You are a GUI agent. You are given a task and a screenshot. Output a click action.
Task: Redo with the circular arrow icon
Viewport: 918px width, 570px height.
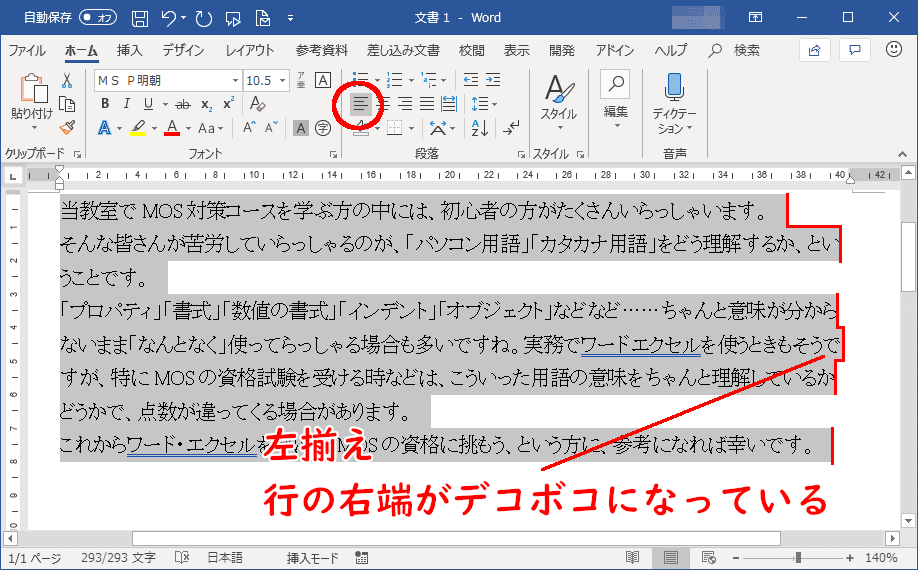pyautogui.click(x=203, y=19)
